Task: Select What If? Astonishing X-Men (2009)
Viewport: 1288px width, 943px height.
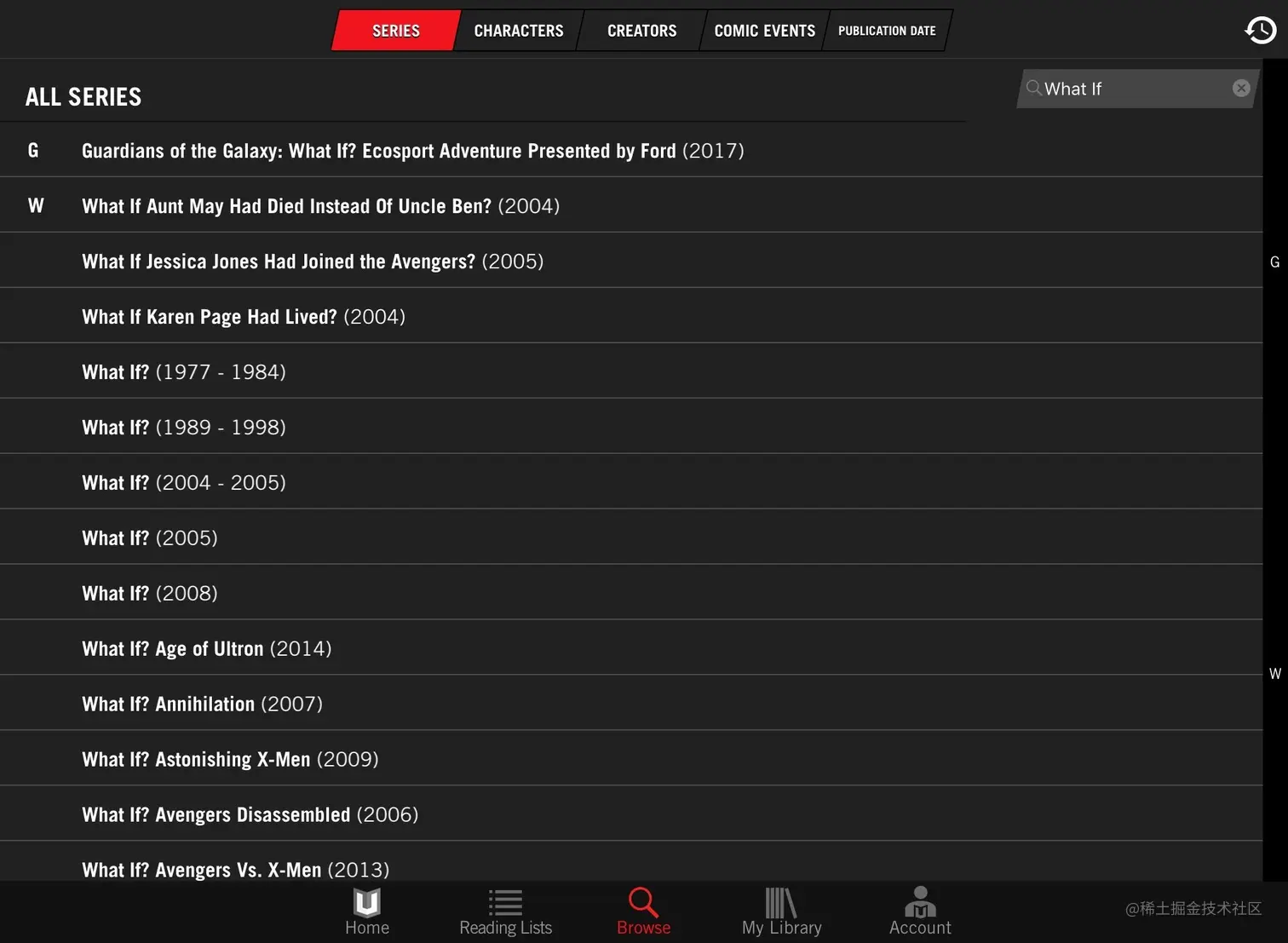Action: [x=631, y=759]
